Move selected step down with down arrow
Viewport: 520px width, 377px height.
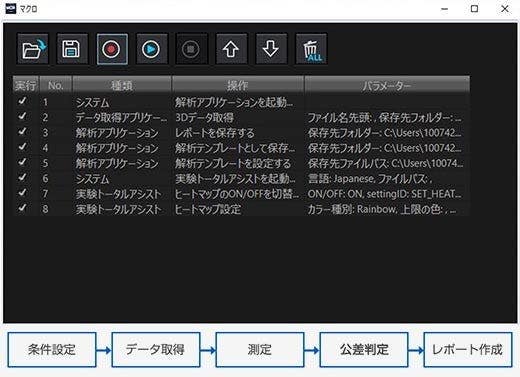pyautogui.click(x=271, y=49)
